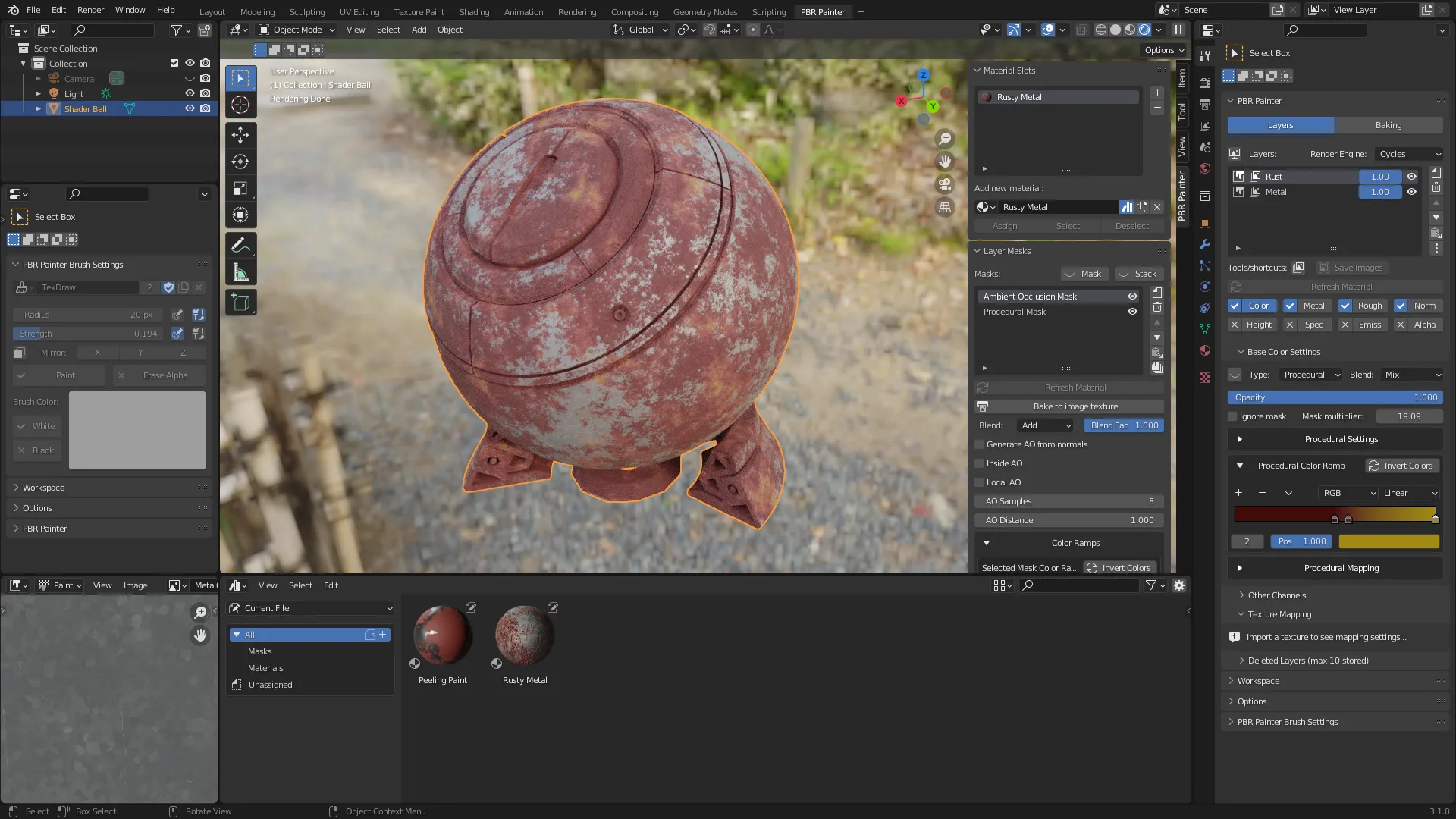Adjust the Opacity slider
This screenshot has width=1456, height=819.
(1335, 397)
